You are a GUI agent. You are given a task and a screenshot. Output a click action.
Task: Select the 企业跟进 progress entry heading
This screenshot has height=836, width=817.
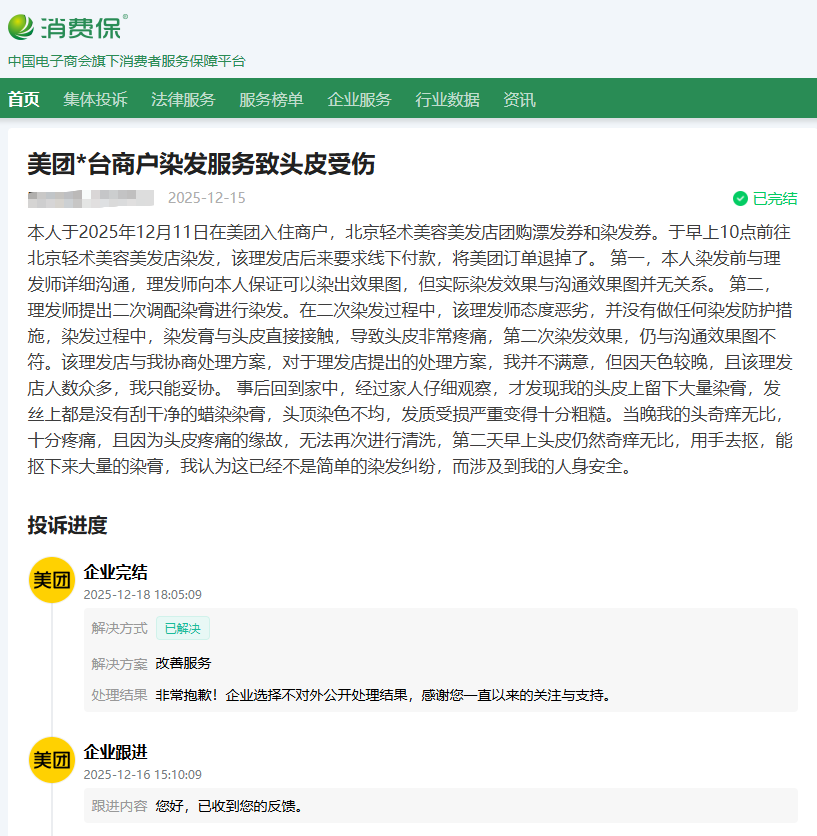pos(116,753)
